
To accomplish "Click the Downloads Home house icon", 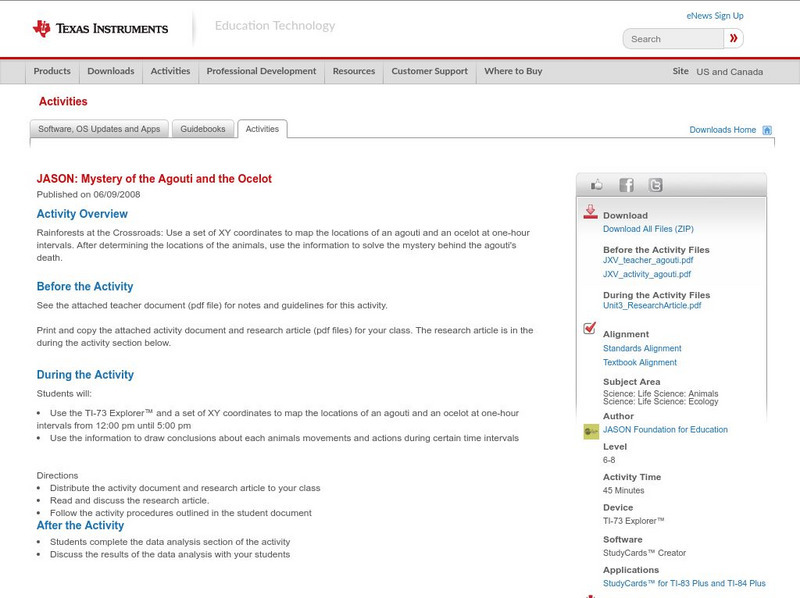I will (x=767, y=130).
